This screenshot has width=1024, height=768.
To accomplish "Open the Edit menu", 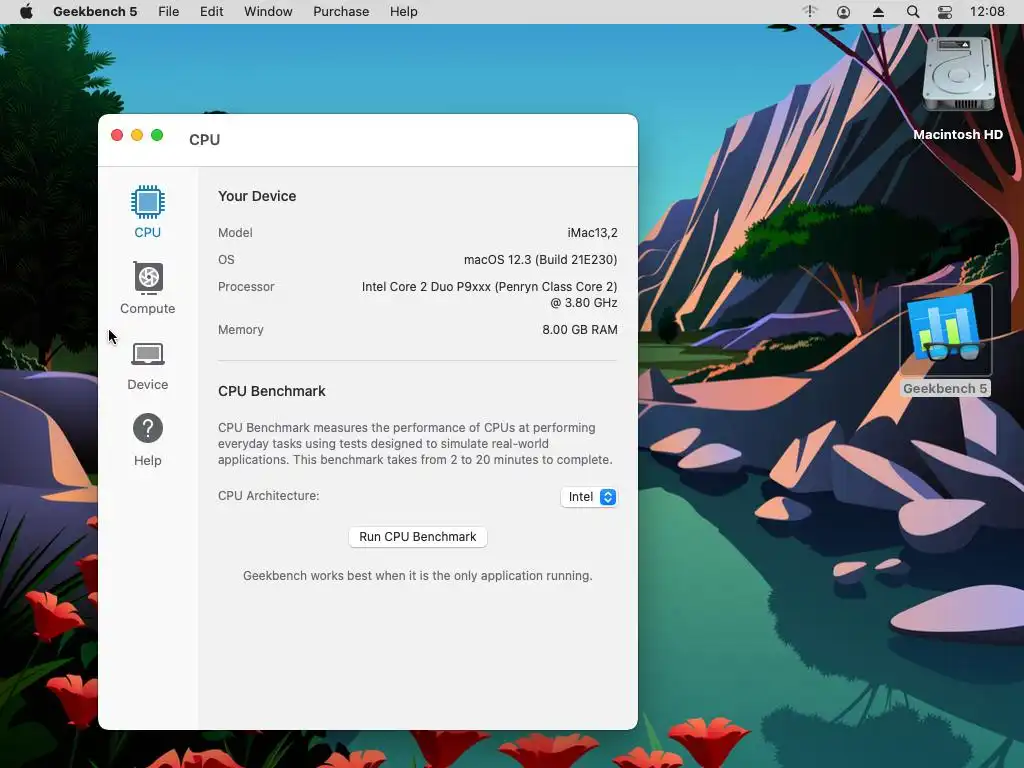I will coord(212,12).
